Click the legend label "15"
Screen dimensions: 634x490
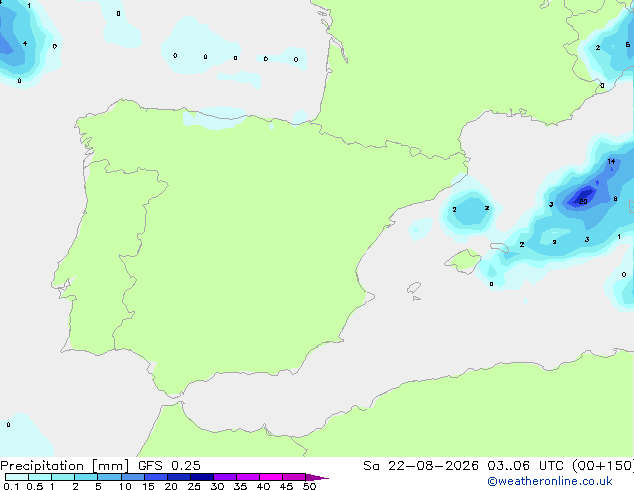(148, 486)
